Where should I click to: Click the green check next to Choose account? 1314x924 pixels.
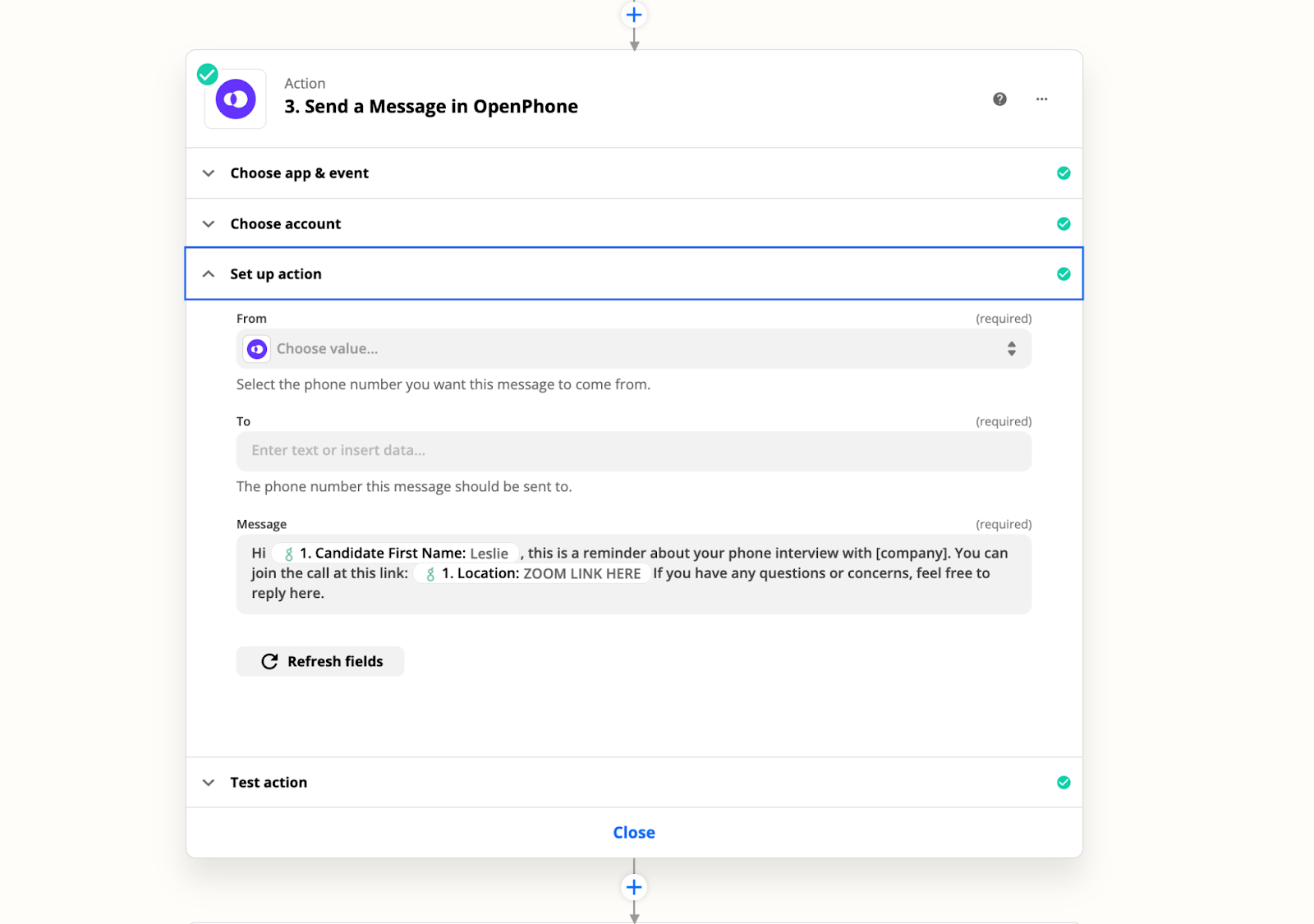(1064, 224)
